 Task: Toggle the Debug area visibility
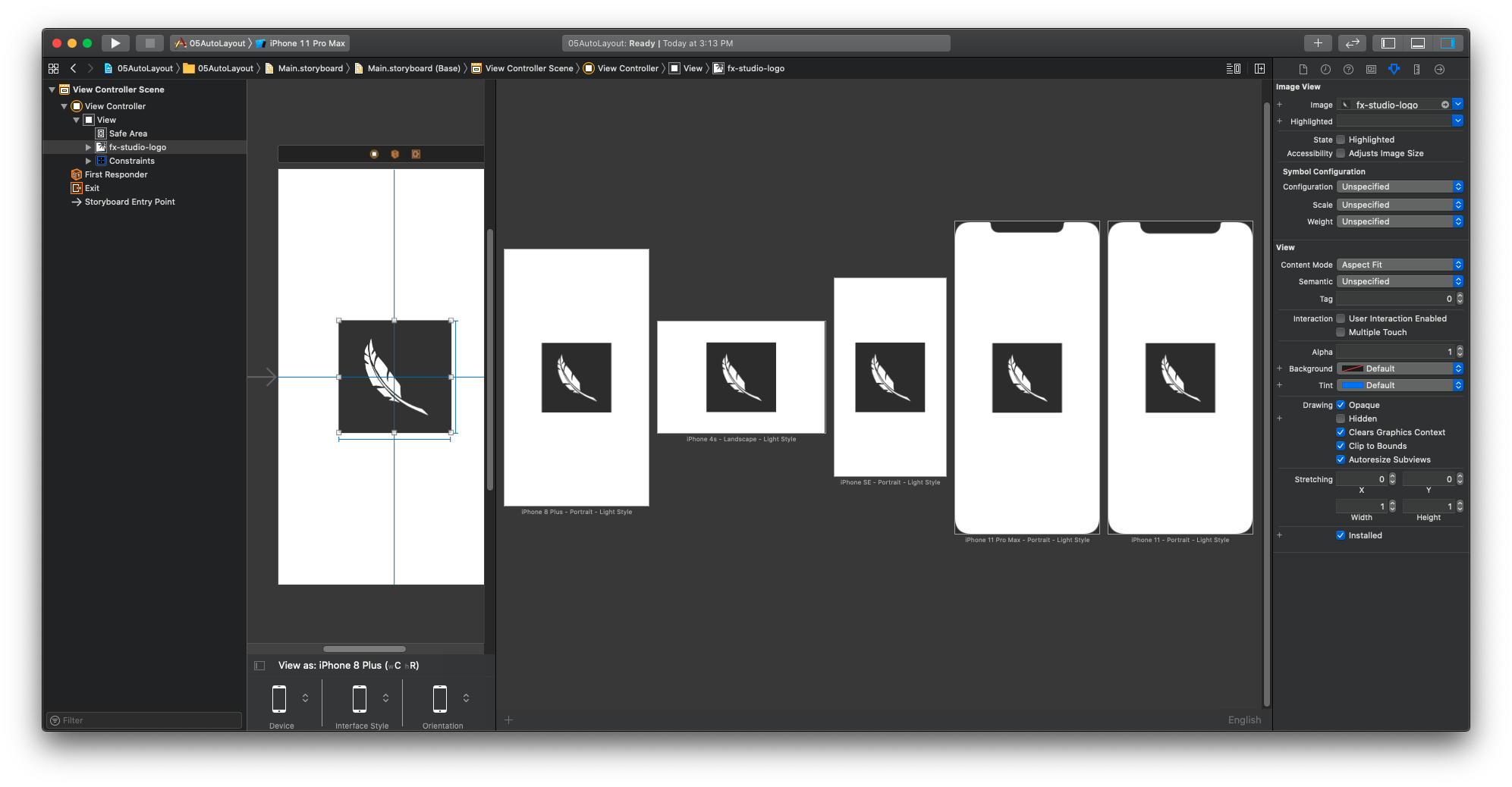pos(1418,43)
